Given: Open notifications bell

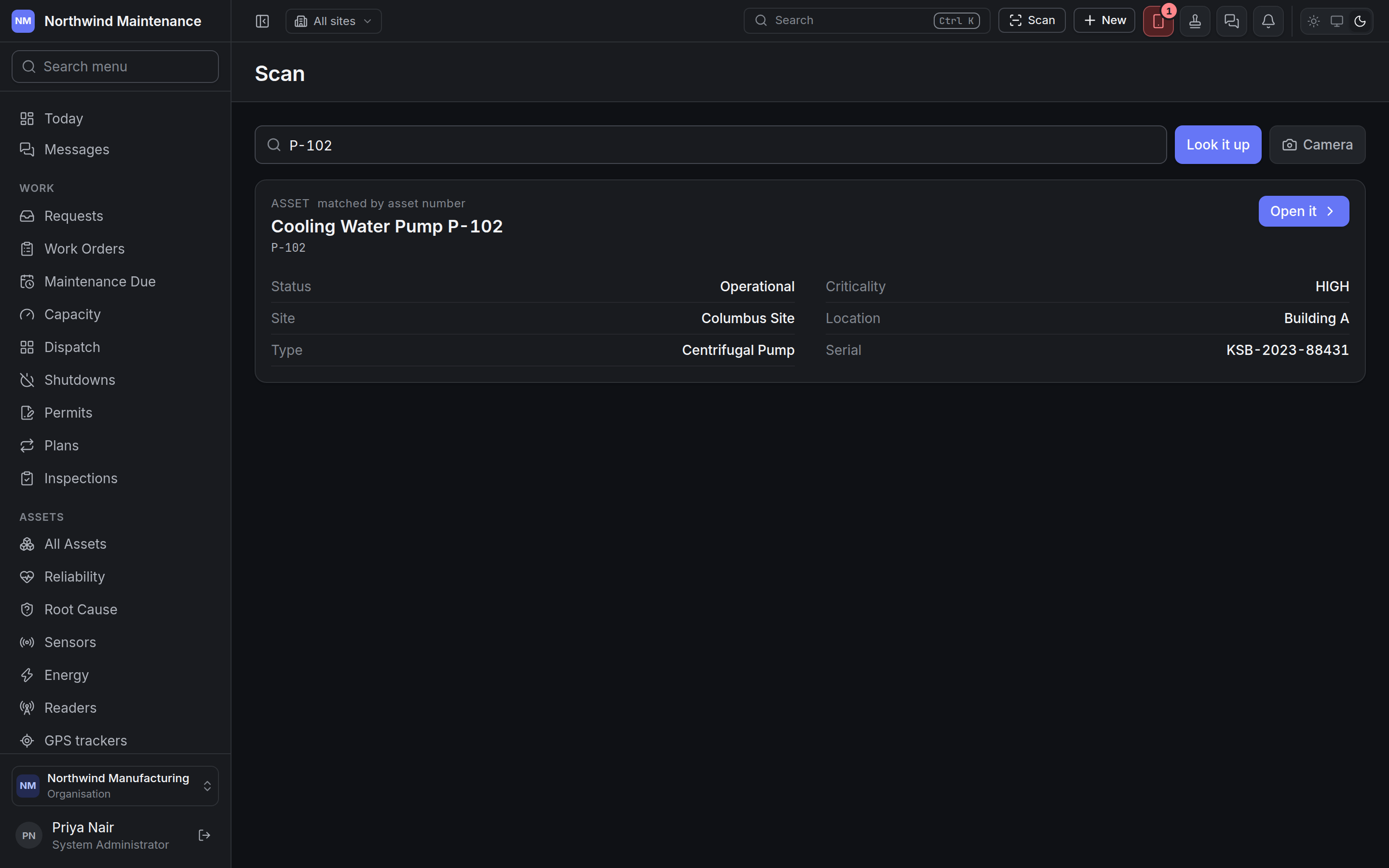Looking at the screenshot, I should (x=1268, y=21).
